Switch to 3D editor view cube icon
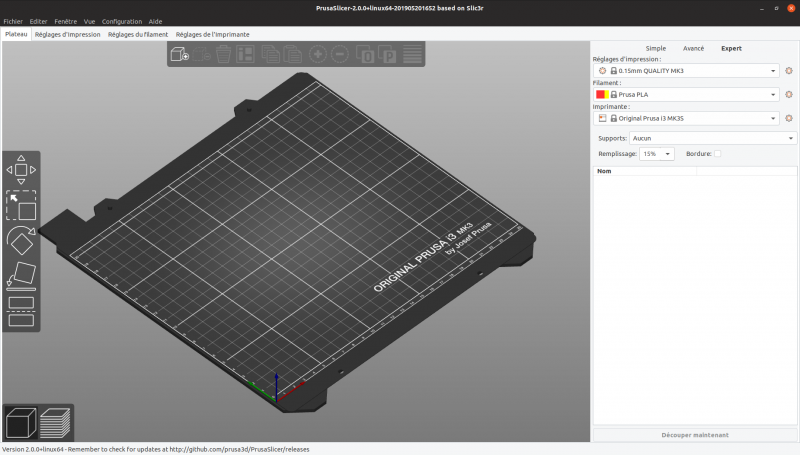The width and height of the screenshot is (800, 455). (21, 423)
